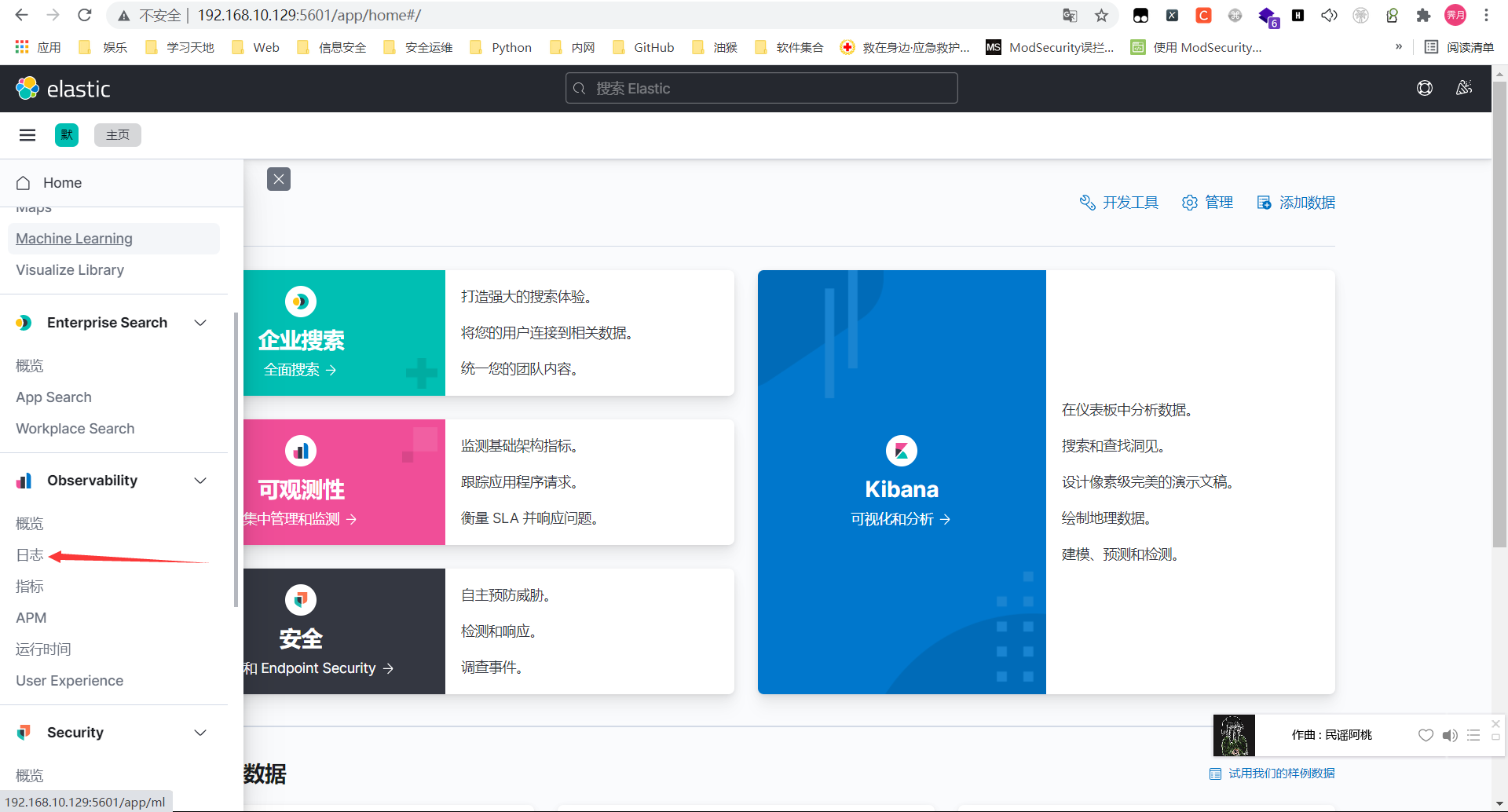Like the song with heart icon

pos(1426,735)
